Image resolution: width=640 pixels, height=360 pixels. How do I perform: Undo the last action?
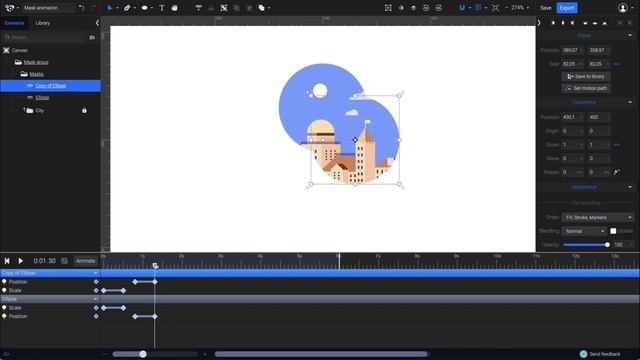coord(81,8)
